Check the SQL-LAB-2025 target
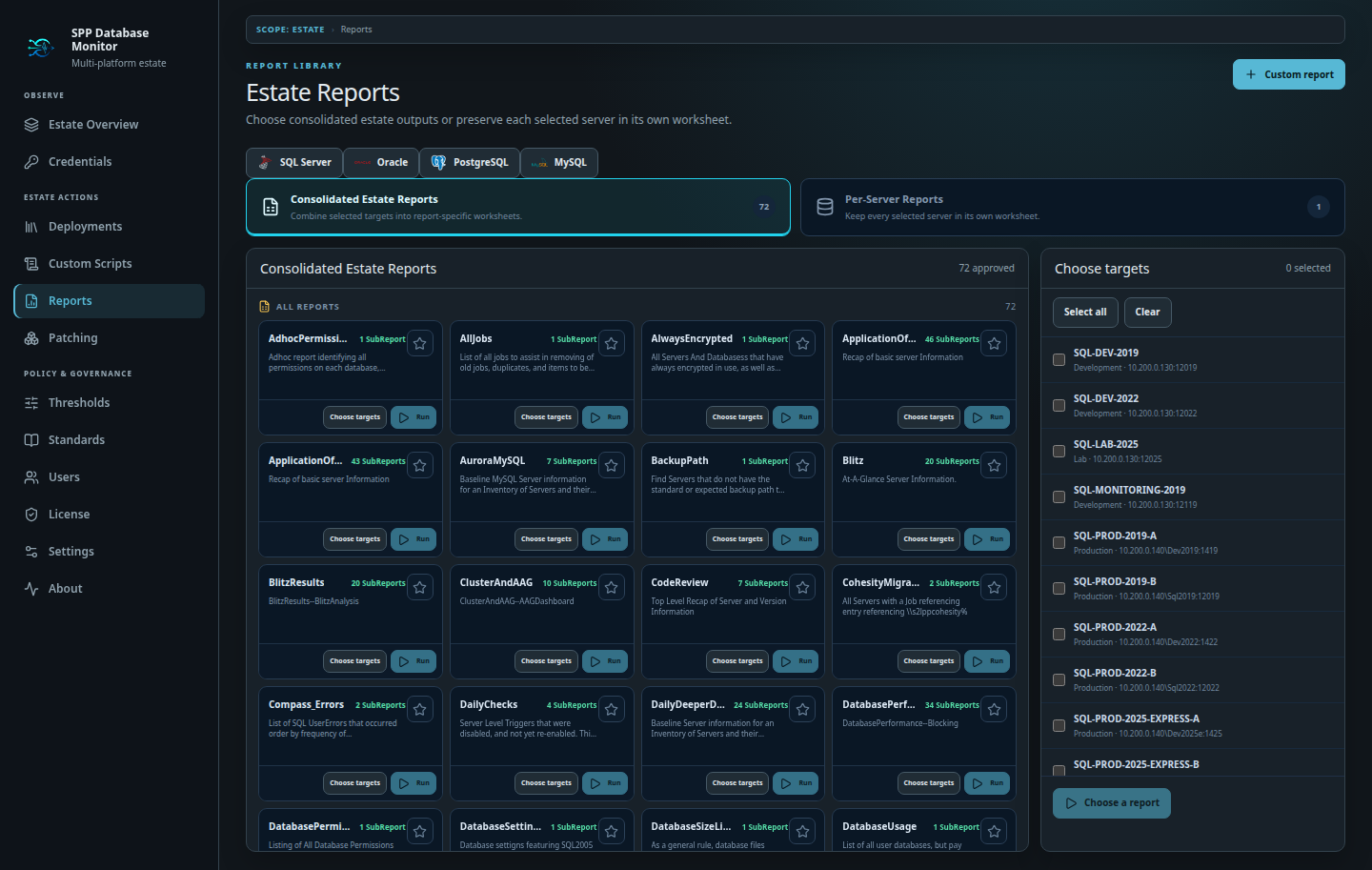This screenshot has height=870, width=1372. tap(1059, 452)
